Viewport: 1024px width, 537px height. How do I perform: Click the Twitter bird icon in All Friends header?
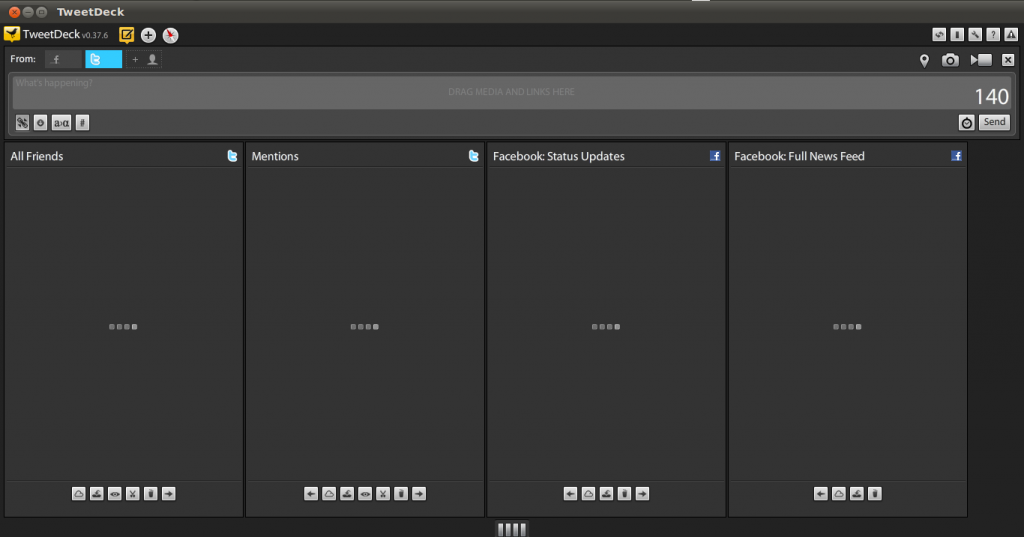click(x=232, y=156)
